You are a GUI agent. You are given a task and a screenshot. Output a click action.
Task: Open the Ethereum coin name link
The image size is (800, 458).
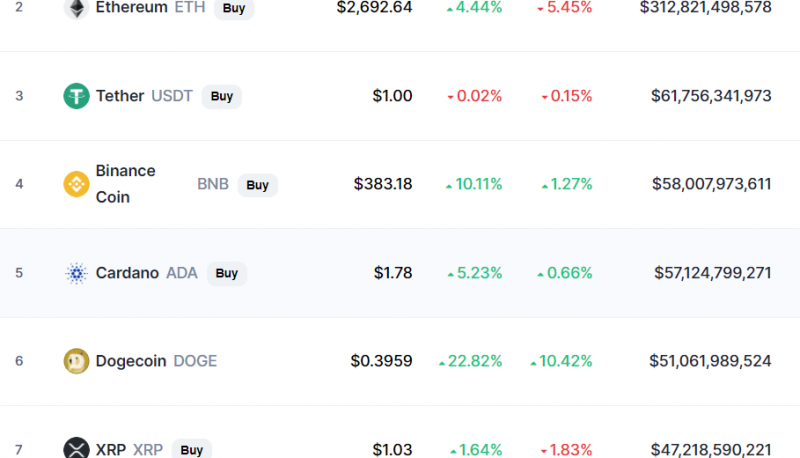tap(132, 8)
